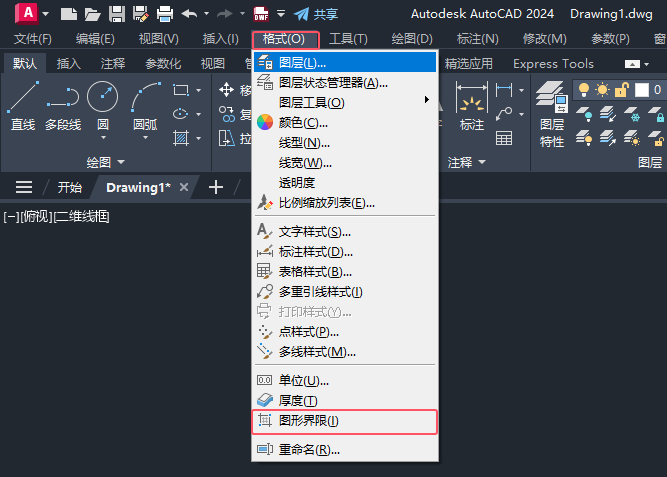Expand the Undo history dropdown arrow

point(206,14)
